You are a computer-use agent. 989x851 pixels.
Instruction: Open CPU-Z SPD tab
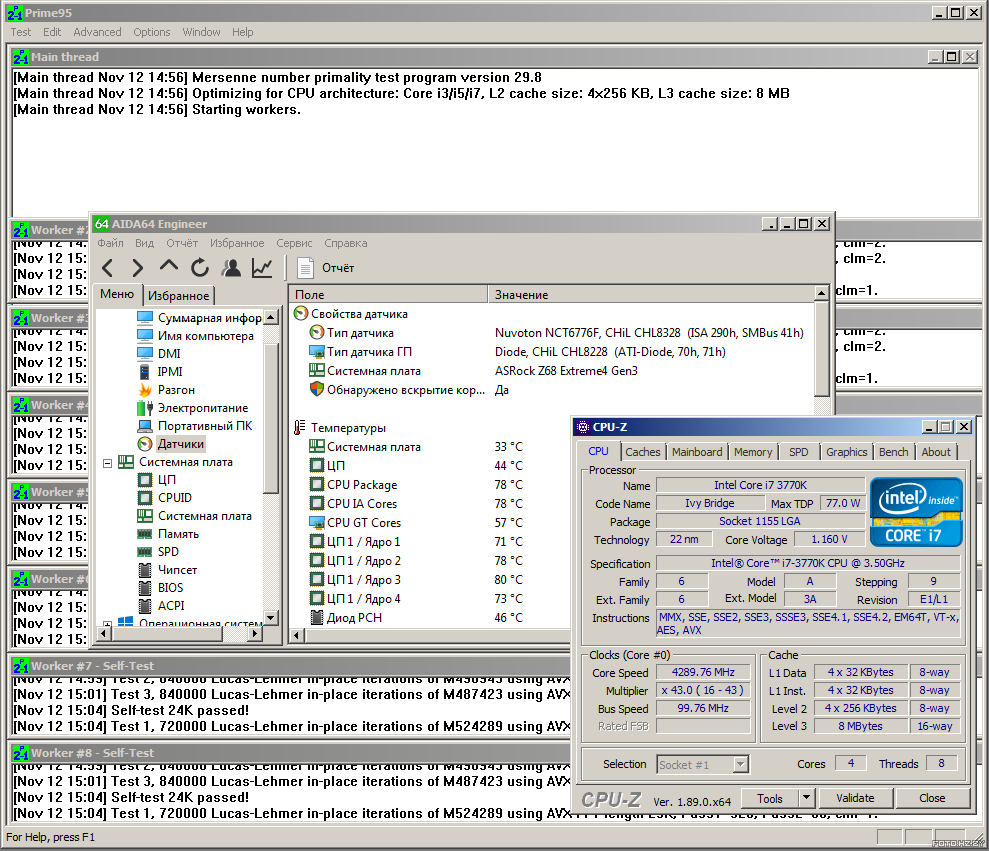[x=799, y=452]
